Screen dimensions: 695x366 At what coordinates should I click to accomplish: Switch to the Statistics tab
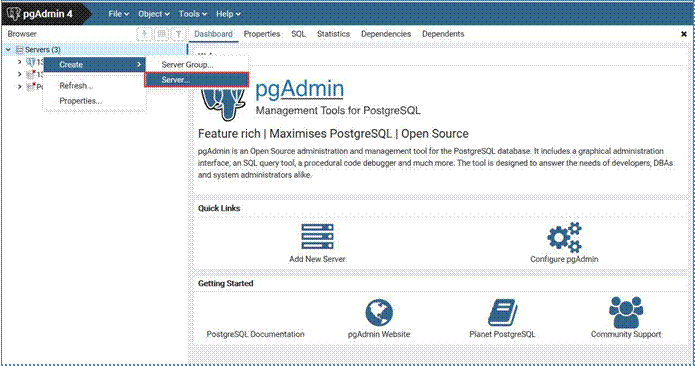tap(333, 34)
